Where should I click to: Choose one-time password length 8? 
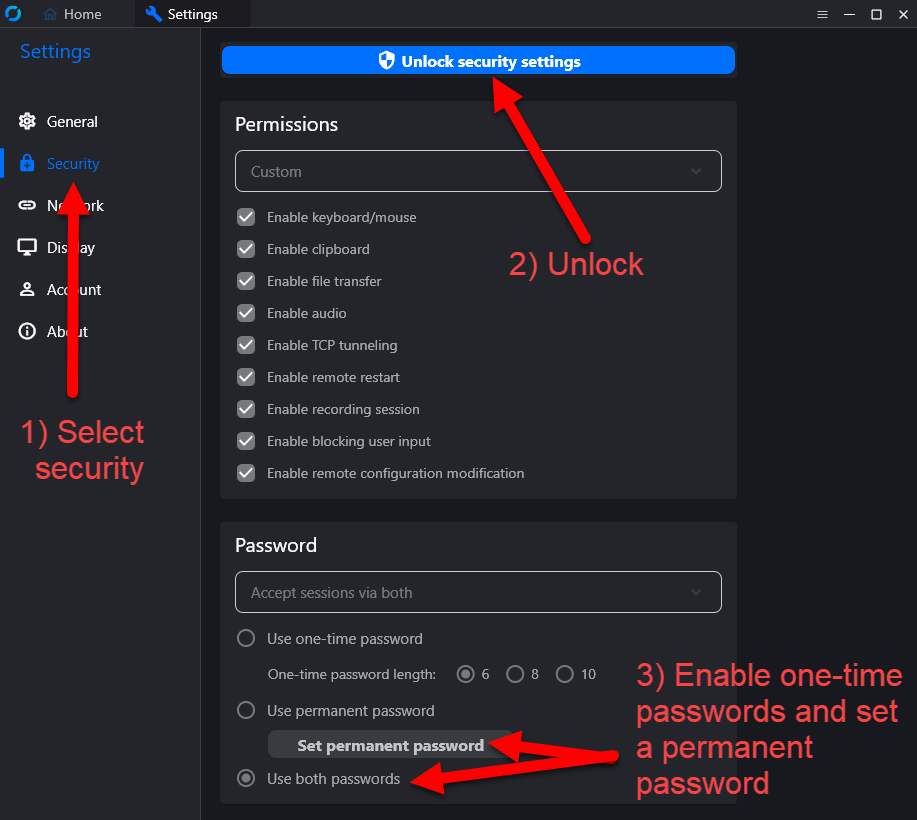coord(515,674)
